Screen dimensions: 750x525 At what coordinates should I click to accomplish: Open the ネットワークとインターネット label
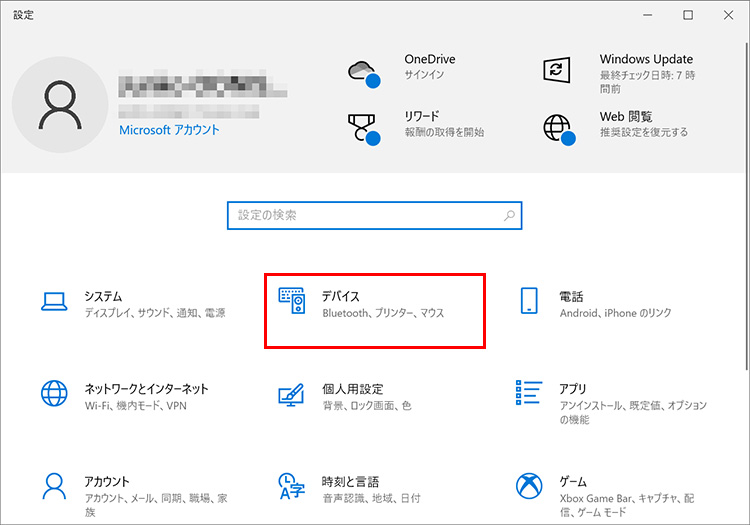tap(146, 388)
